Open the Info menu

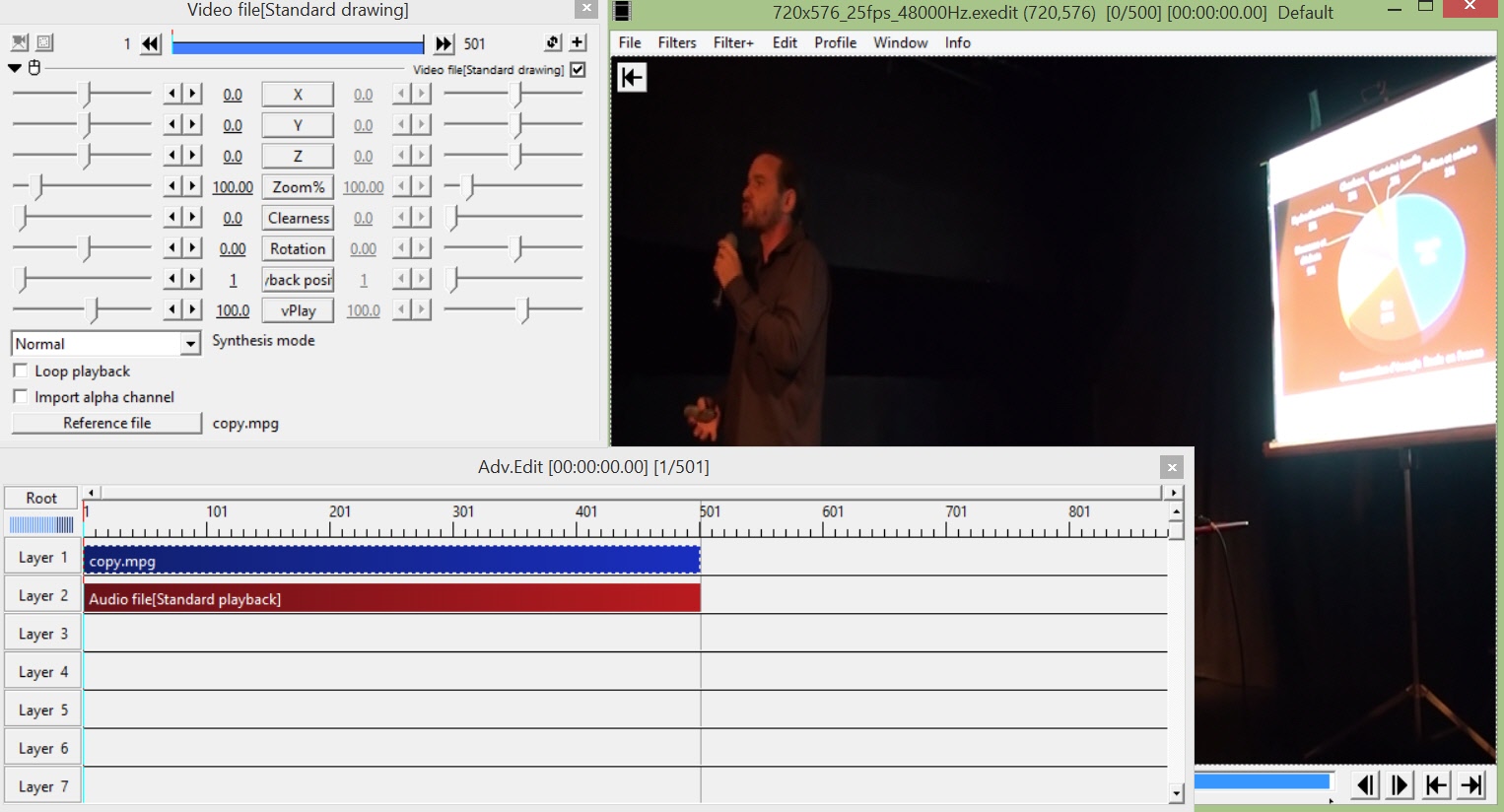(x=958, y=42)
